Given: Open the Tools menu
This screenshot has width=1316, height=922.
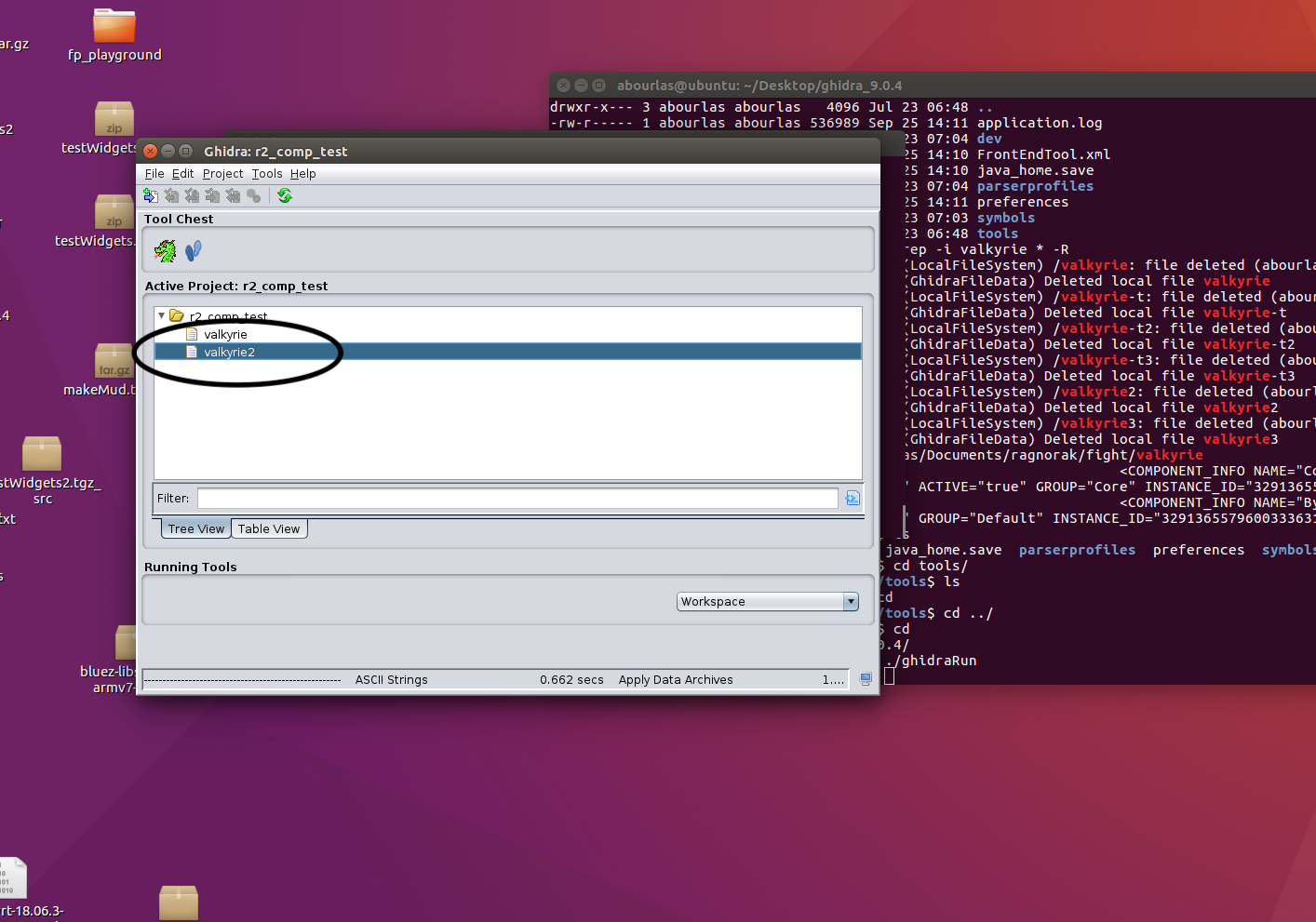Looking at the screenshot, I should 266,173.
